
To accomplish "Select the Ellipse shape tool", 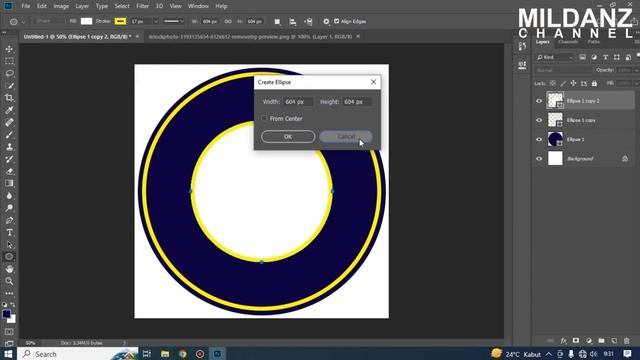I will [9, 257].
